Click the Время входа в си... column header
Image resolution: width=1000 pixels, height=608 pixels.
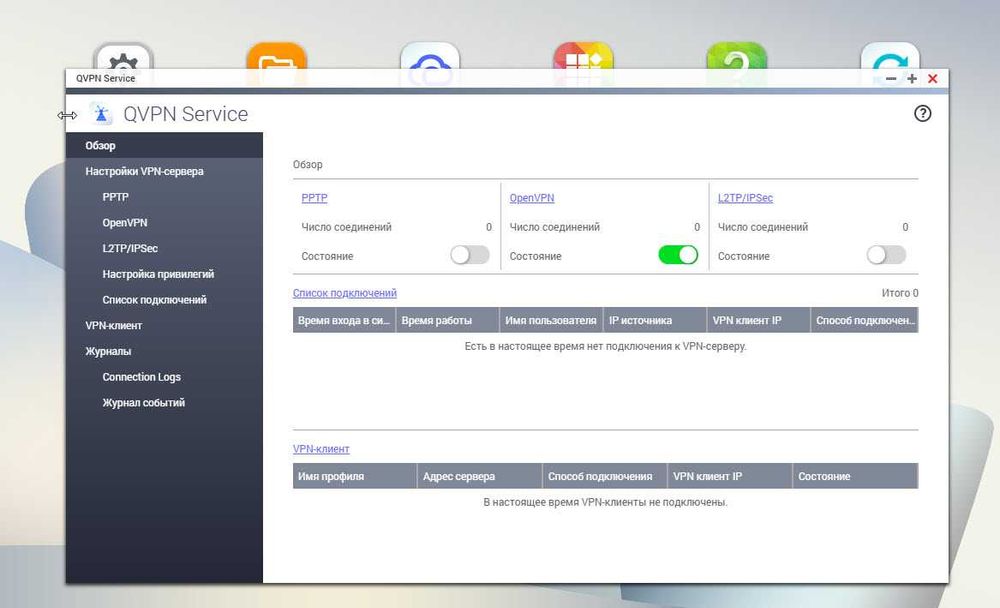(x=344, y=320)
